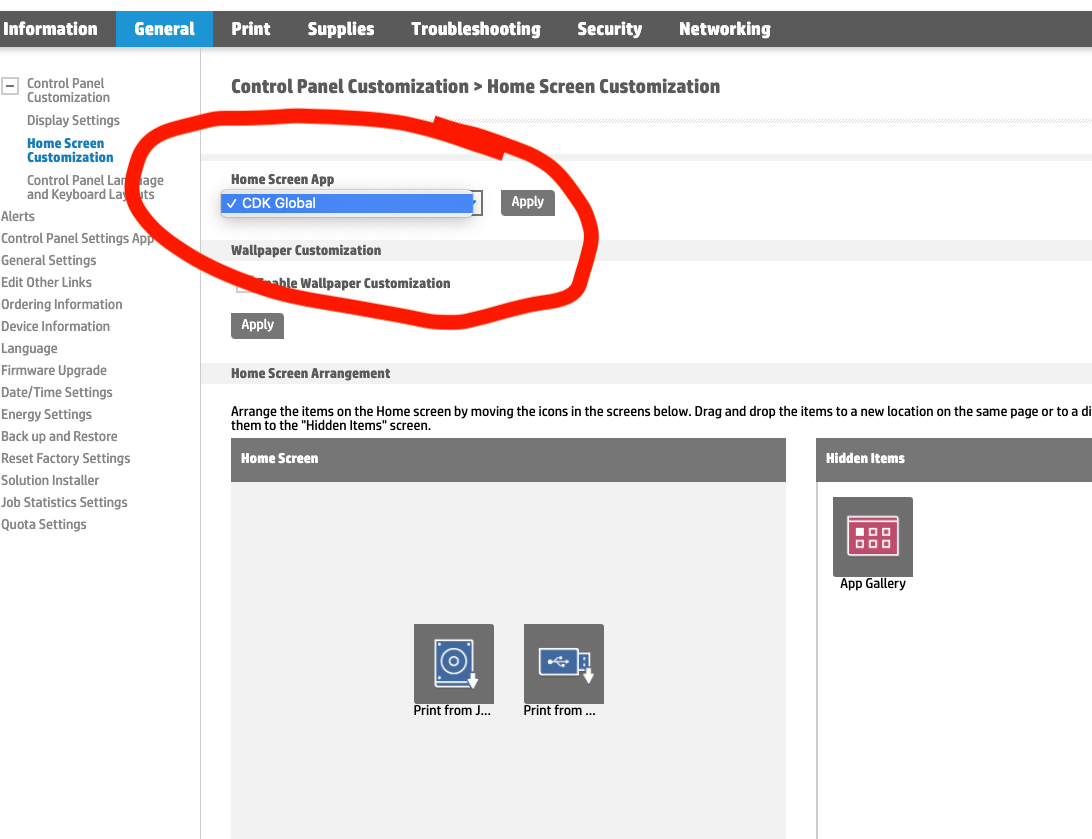
Task: Switch to the Networking tab
Action: coord(724,29)
